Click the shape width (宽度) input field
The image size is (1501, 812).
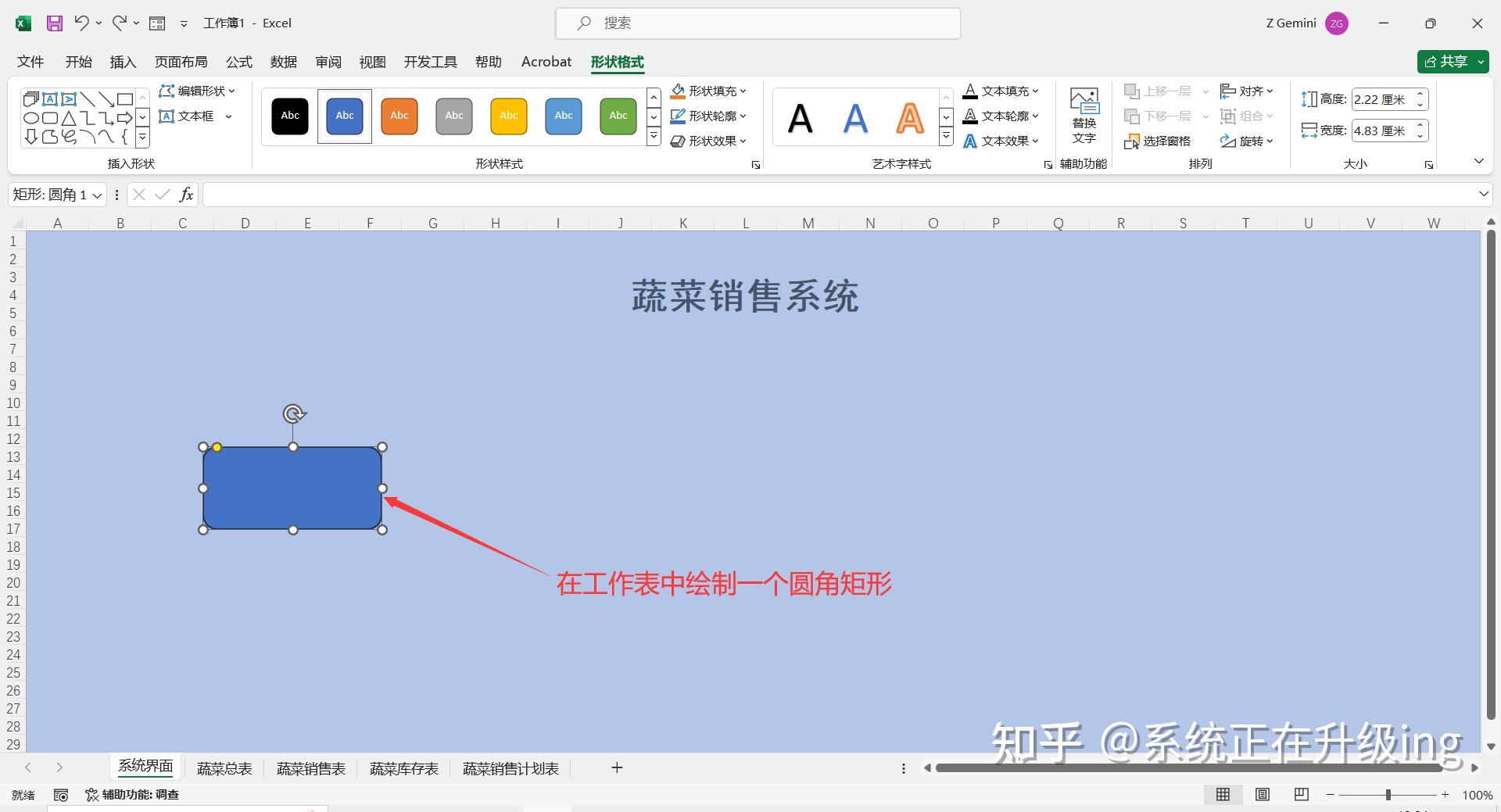pos(1389,131)
